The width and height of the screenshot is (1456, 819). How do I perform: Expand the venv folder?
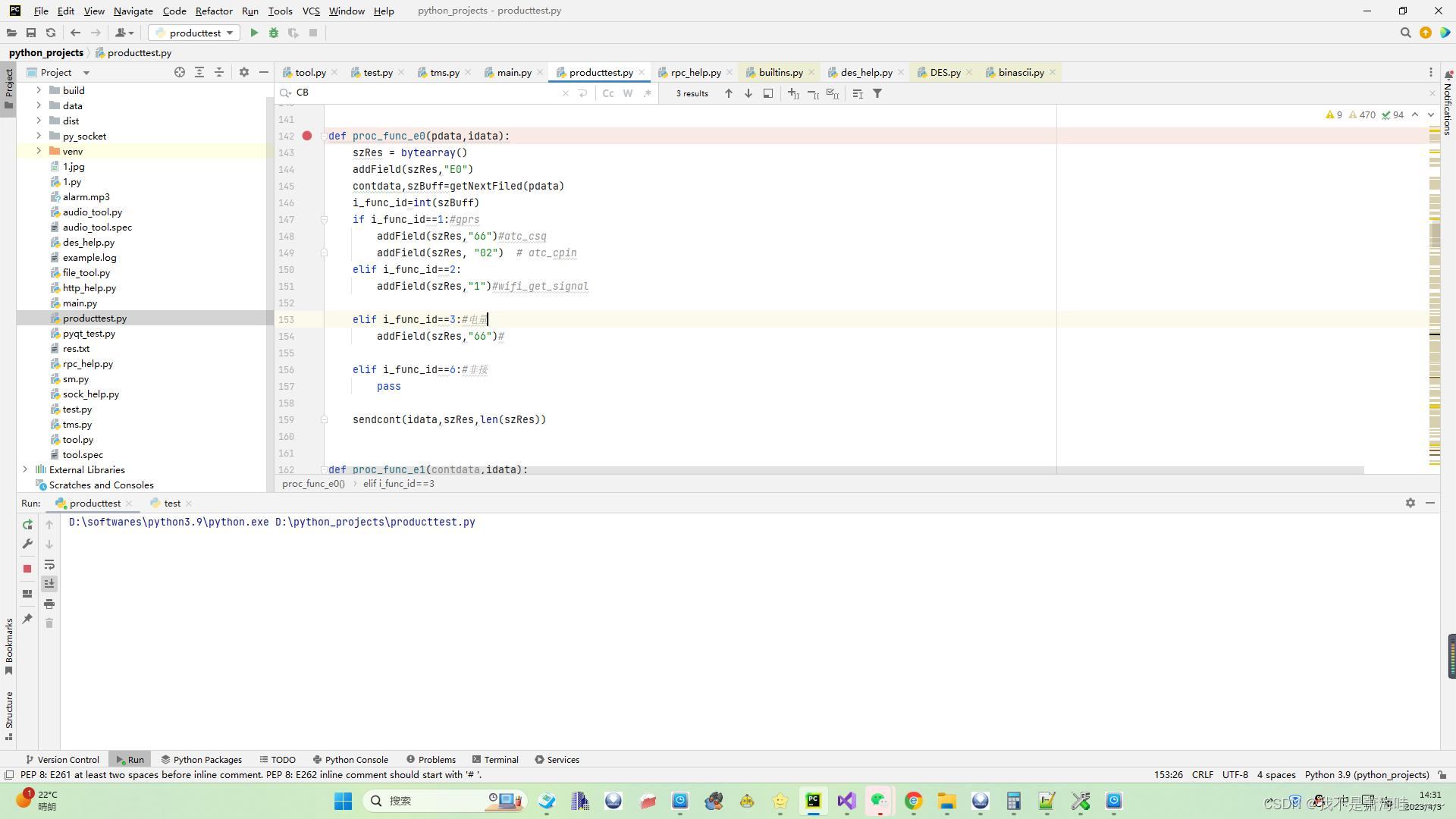[x=39, y=151]
